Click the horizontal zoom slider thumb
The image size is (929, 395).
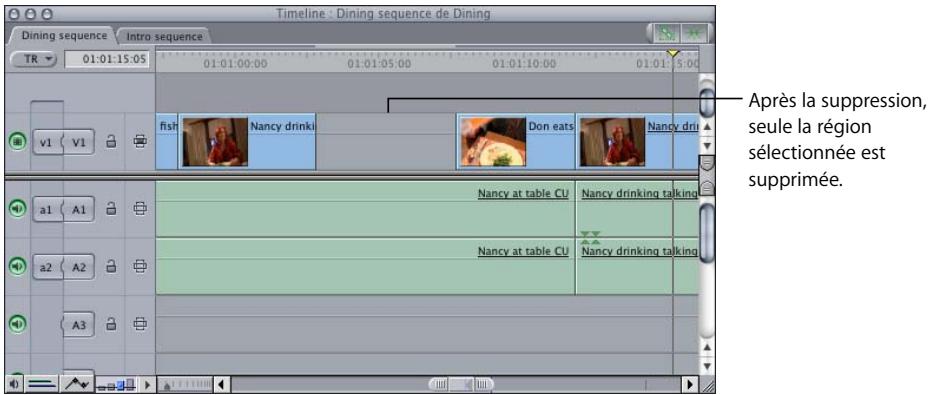pos(462,384)
